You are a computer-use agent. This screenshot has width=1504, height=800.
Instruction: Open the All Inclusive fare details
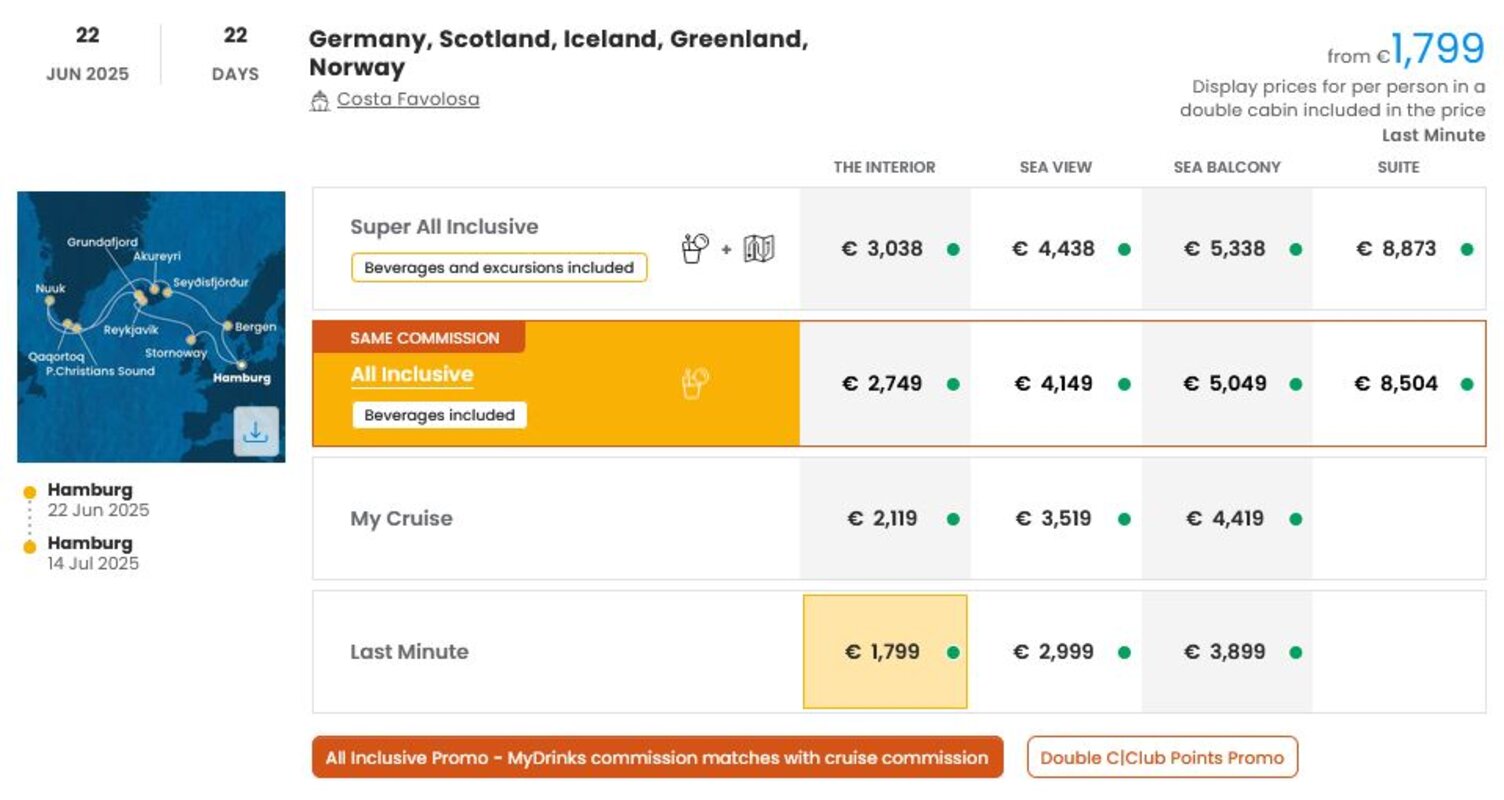pyautogui.click(x=412, y=375)
